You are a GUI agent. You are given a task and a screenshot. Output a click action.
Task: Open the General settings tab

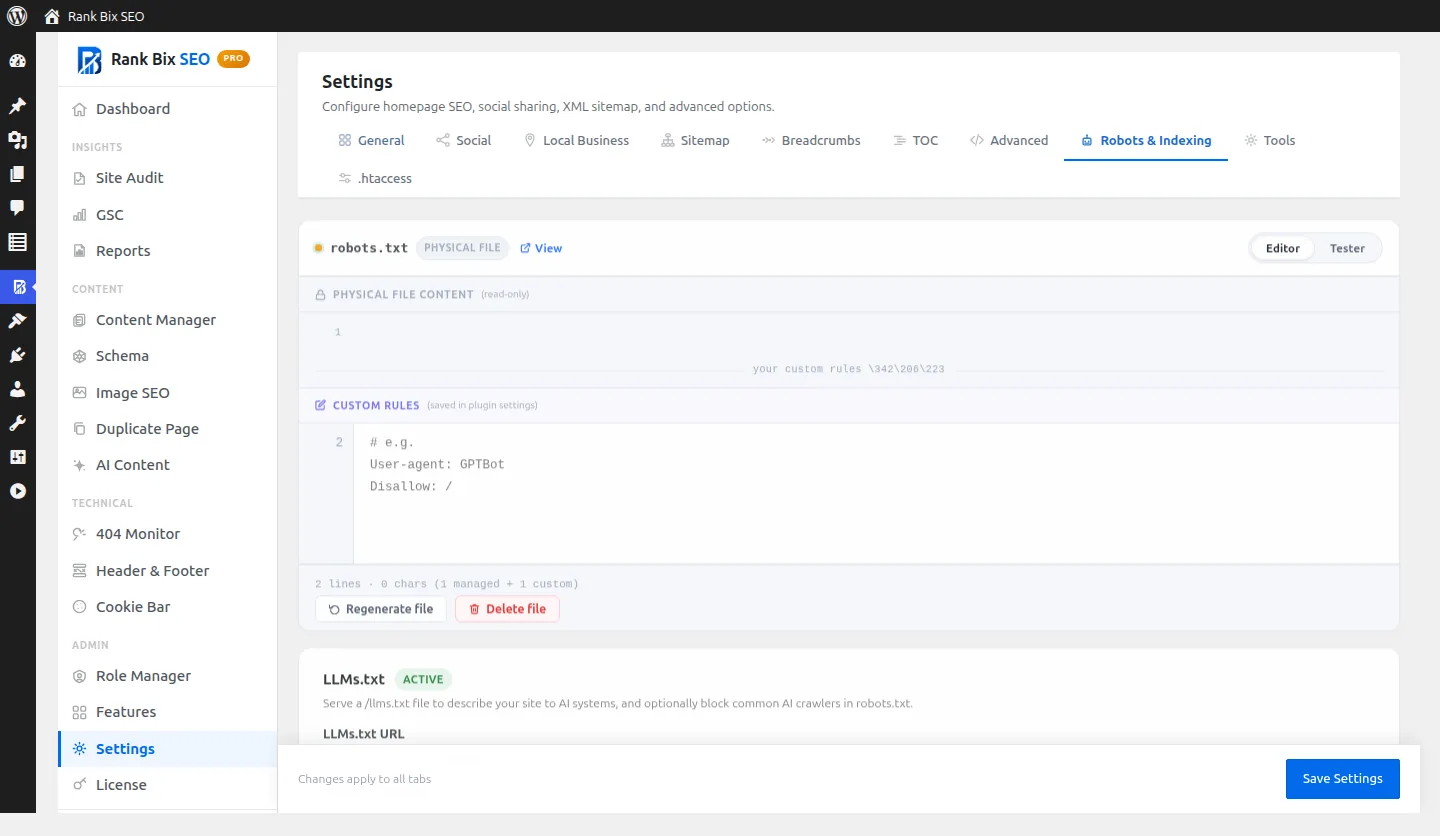371,141
